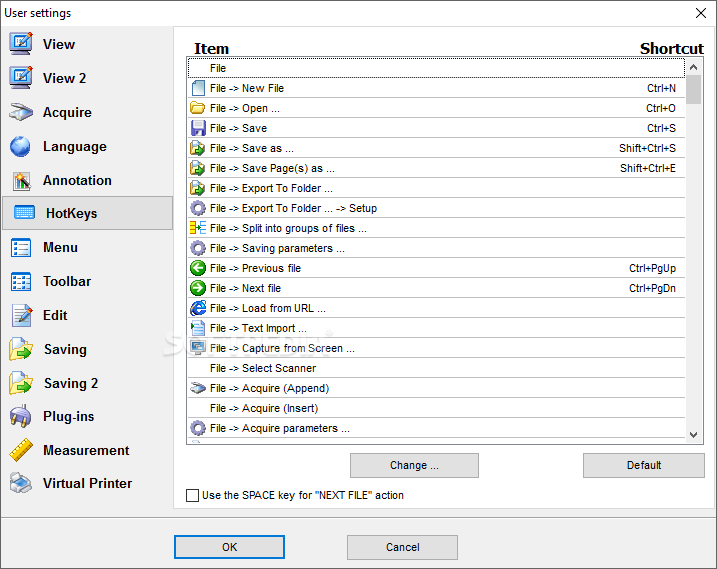Click the scrollbar down arrow
The width and height of the screenshot is (717, 569).
click(x=694, y=435)
